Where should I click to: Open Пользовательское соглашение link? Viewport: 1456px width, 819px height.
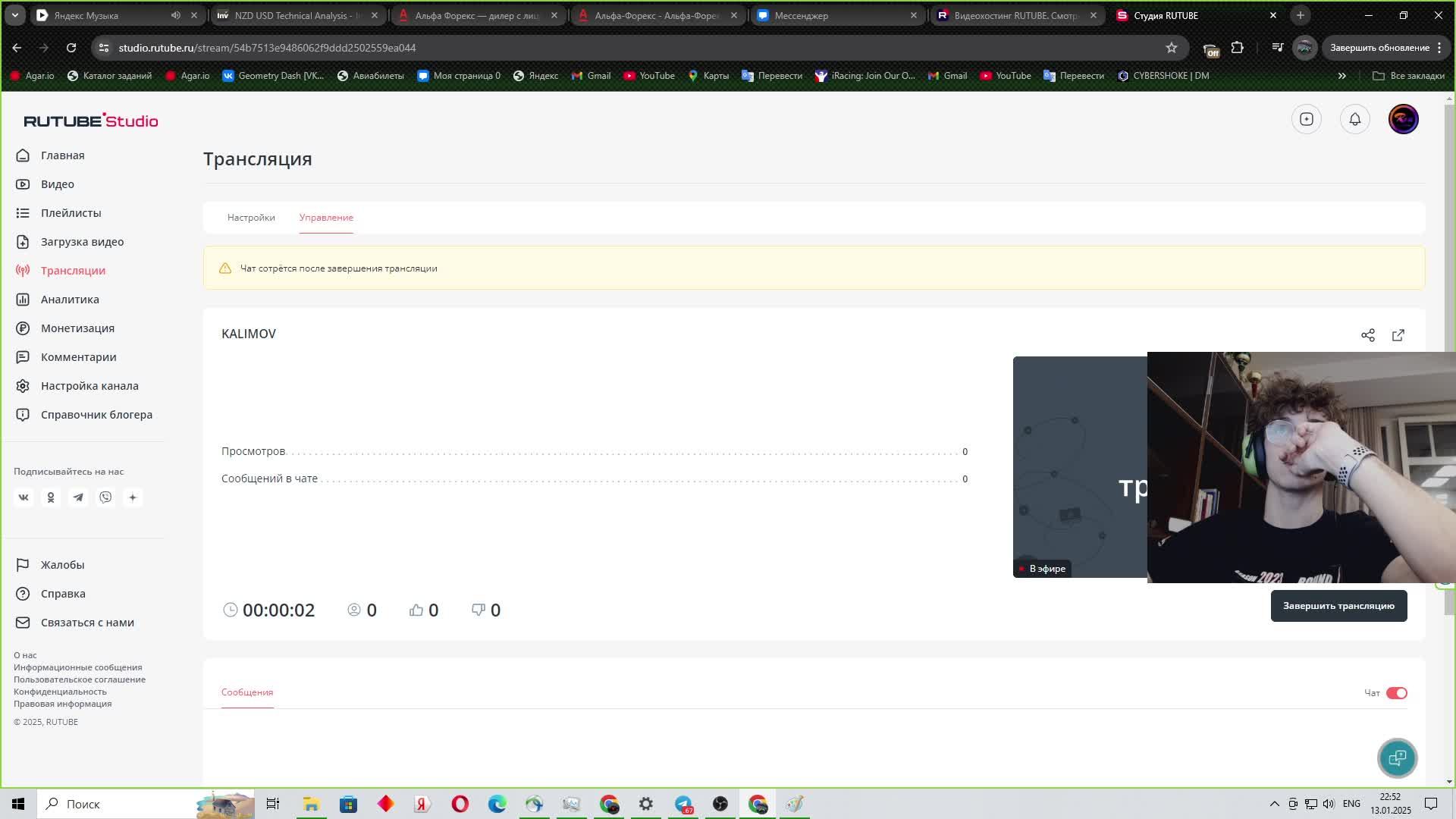(80, 679)
